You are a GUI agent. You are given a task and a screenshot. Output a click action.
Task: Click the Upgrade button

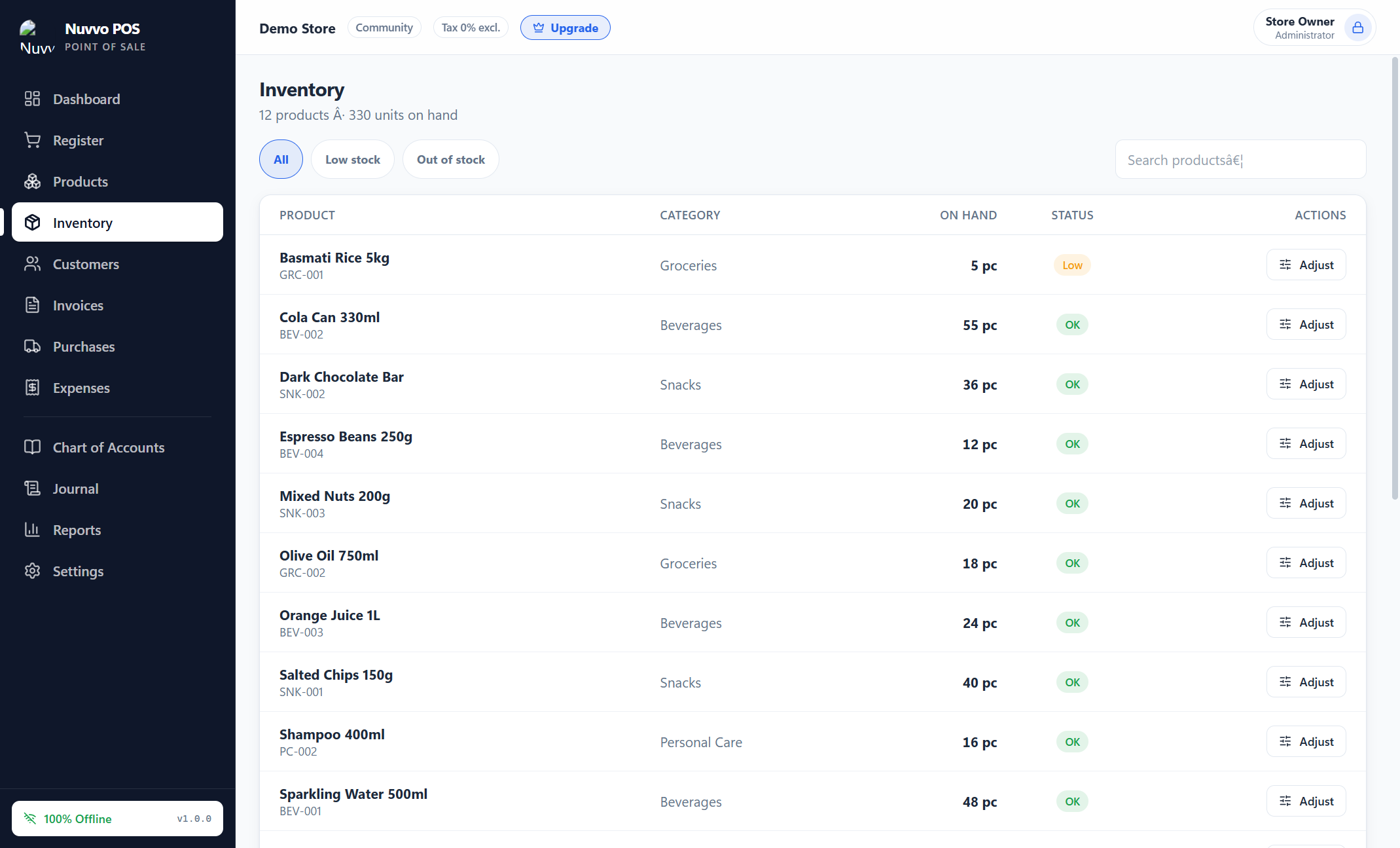tap(565, 28)
